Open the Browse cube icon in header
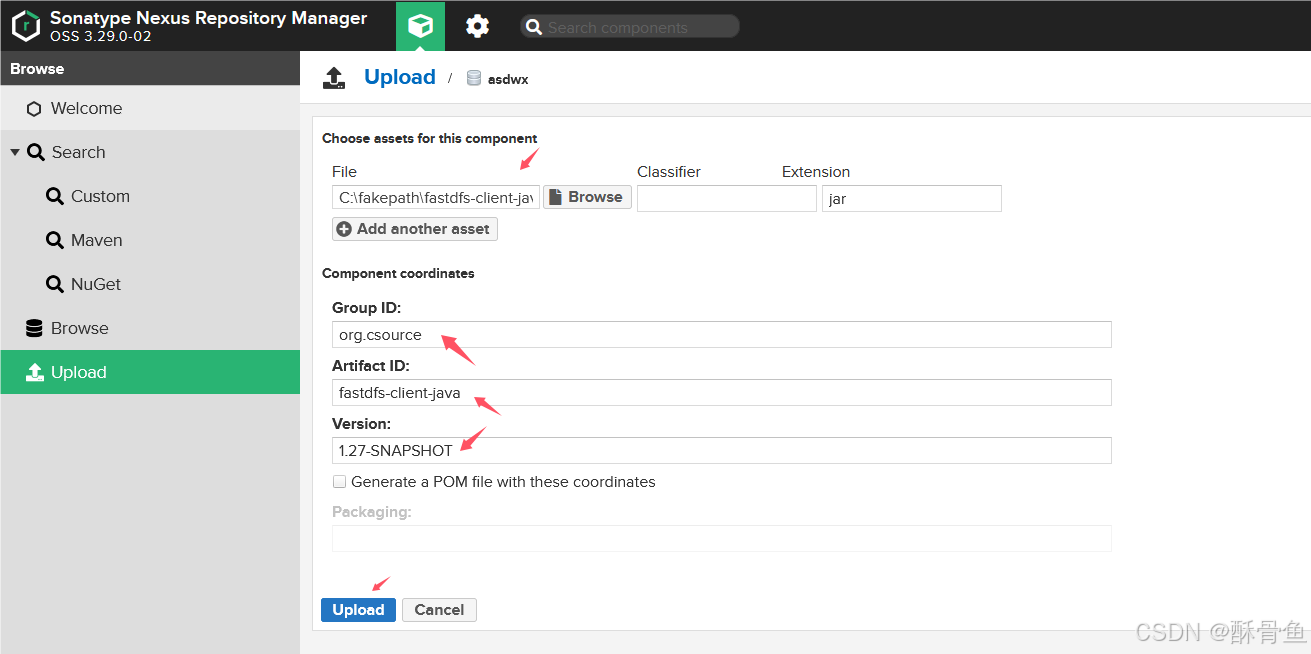Screen dimensions: 1311x654 [421, 26]
